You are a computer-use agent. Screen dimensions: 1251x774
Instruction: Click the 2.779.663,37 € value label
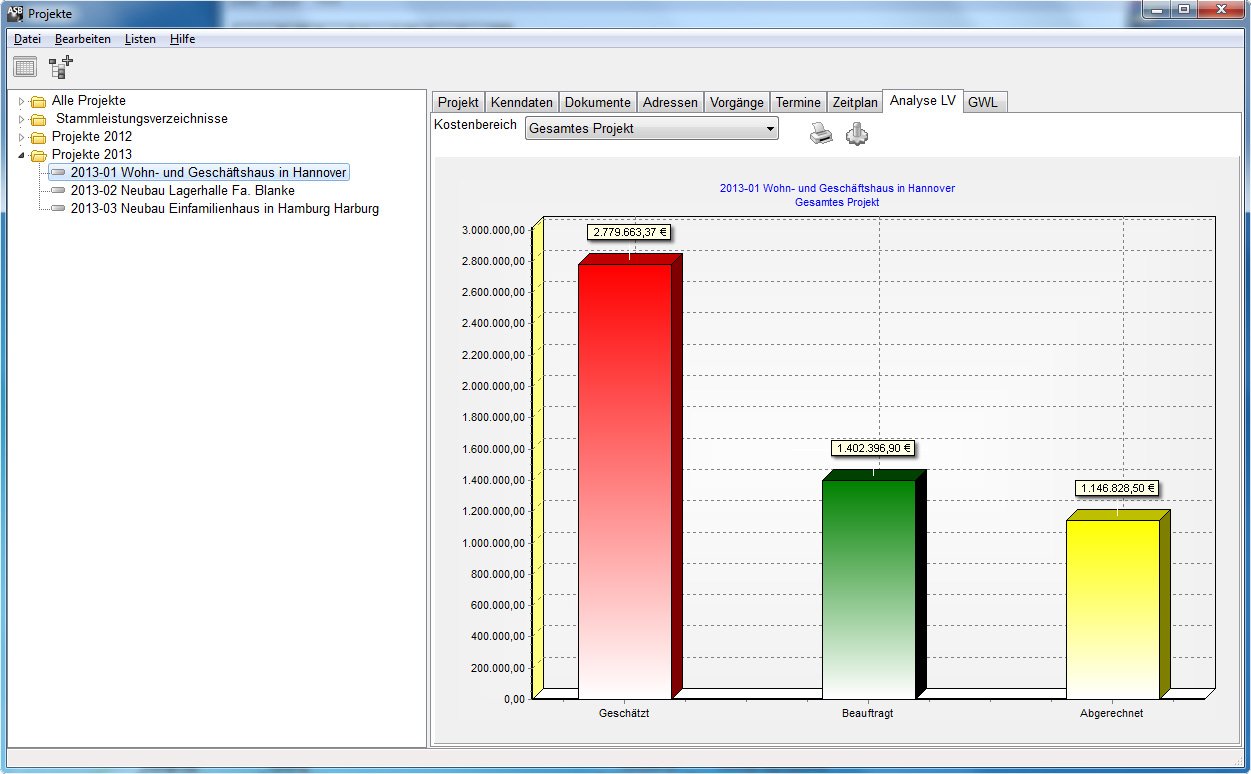tap(628, 232)
